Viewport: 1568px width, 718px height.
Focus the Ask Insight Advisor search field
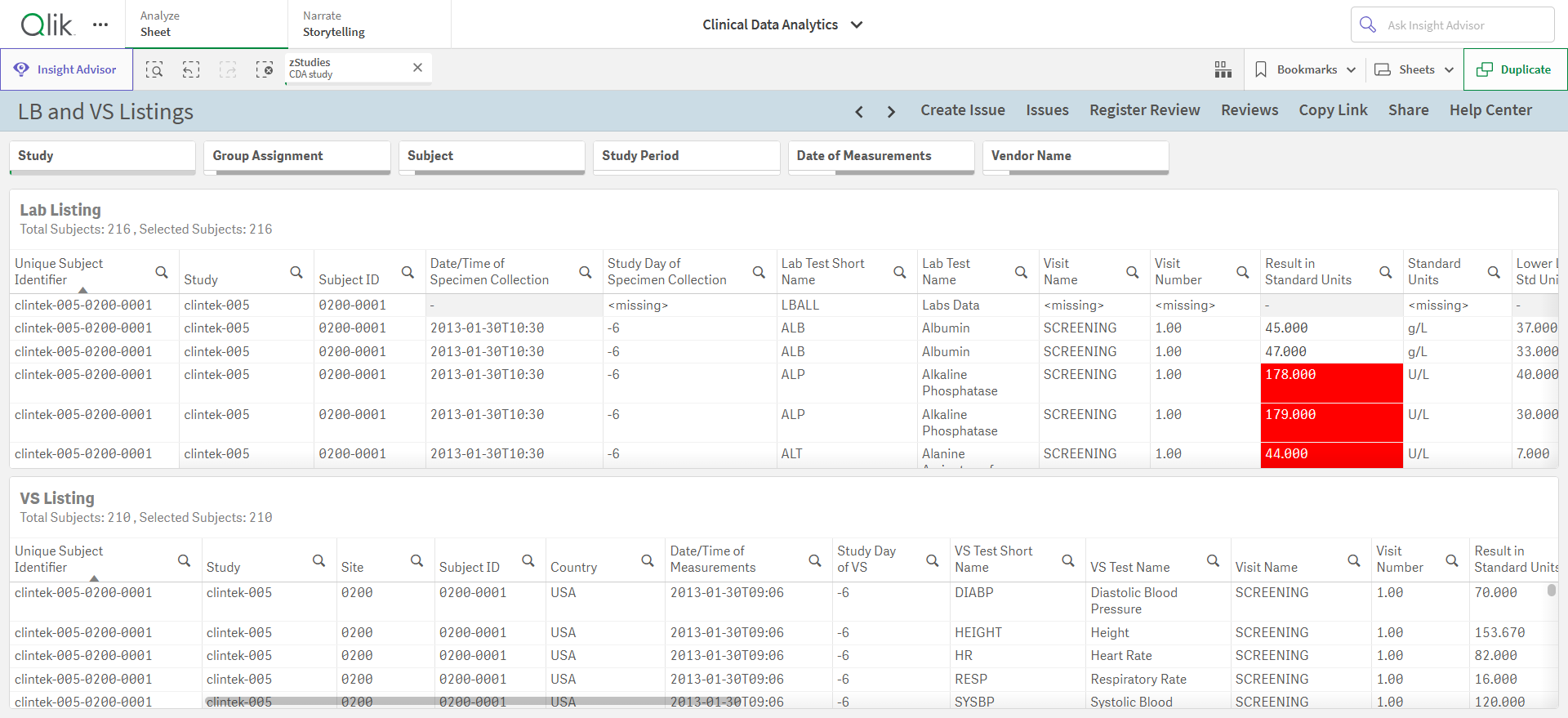[x=1453, y=25]
